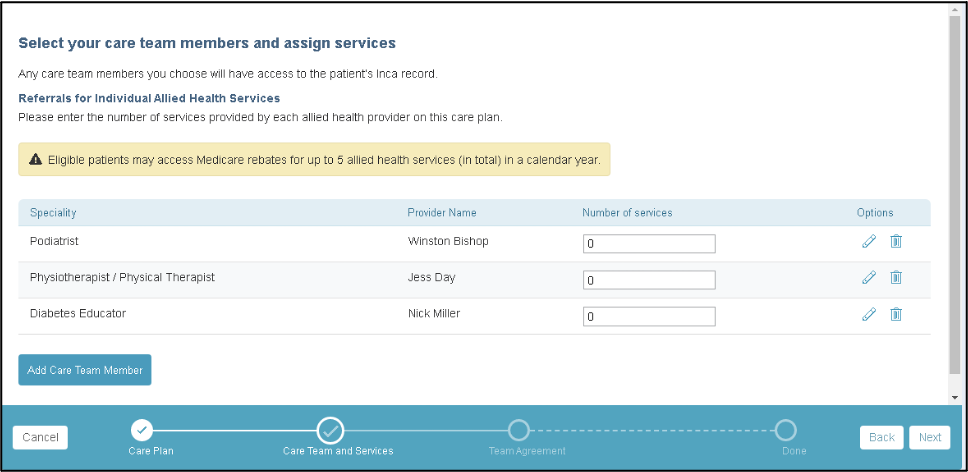The width and height of the screenshot is (968, 472).
Task: Select the Care Team and Services step circle
Action: (x=330, y=430)
